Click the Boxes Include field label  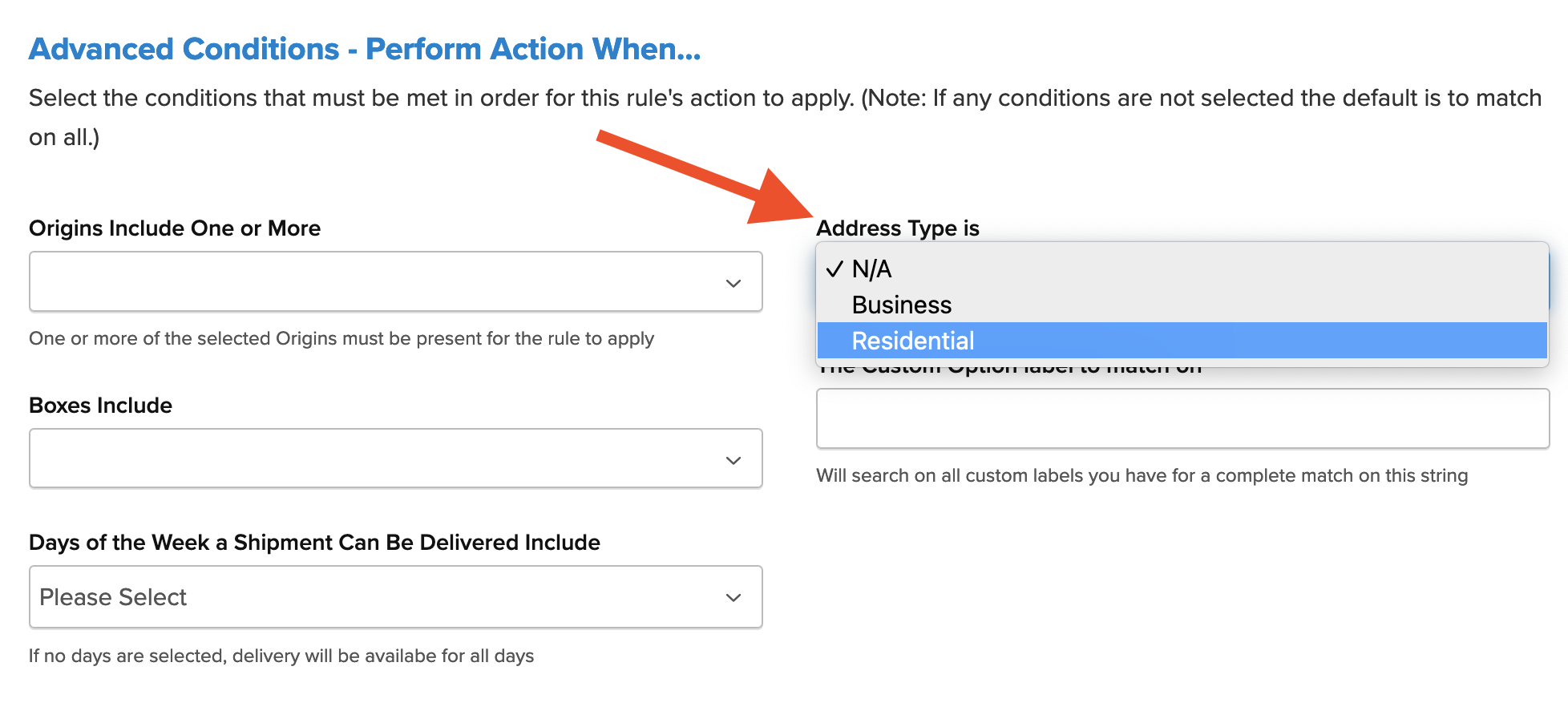point(100,406)
